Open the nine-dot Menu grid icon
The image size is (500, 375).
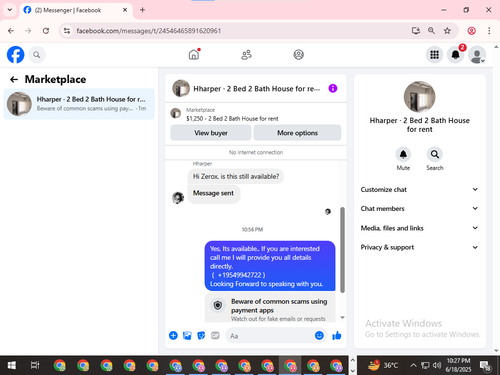[434, 55]
